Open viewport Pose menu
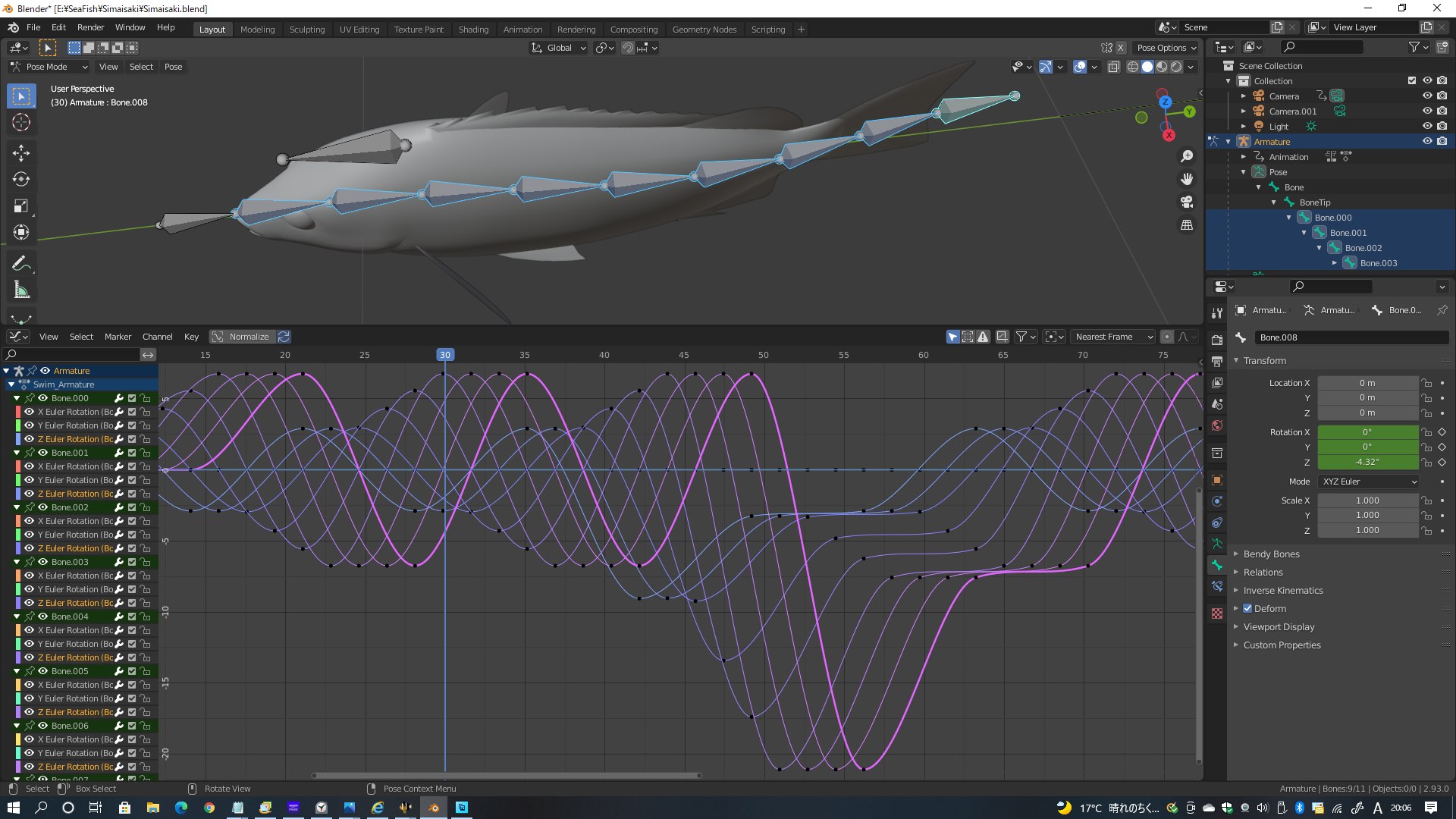The height and width of the screenshot is (819, 1456). tap(173, 67)
